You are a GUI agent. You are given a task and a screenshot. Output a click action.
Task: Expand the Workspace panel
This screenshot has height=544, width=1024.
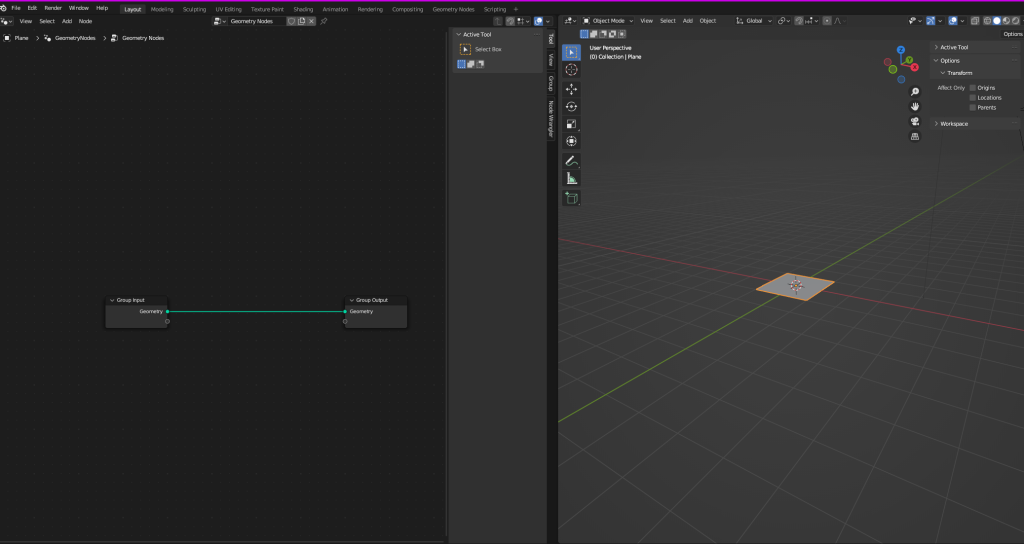[x=954, y=124]
